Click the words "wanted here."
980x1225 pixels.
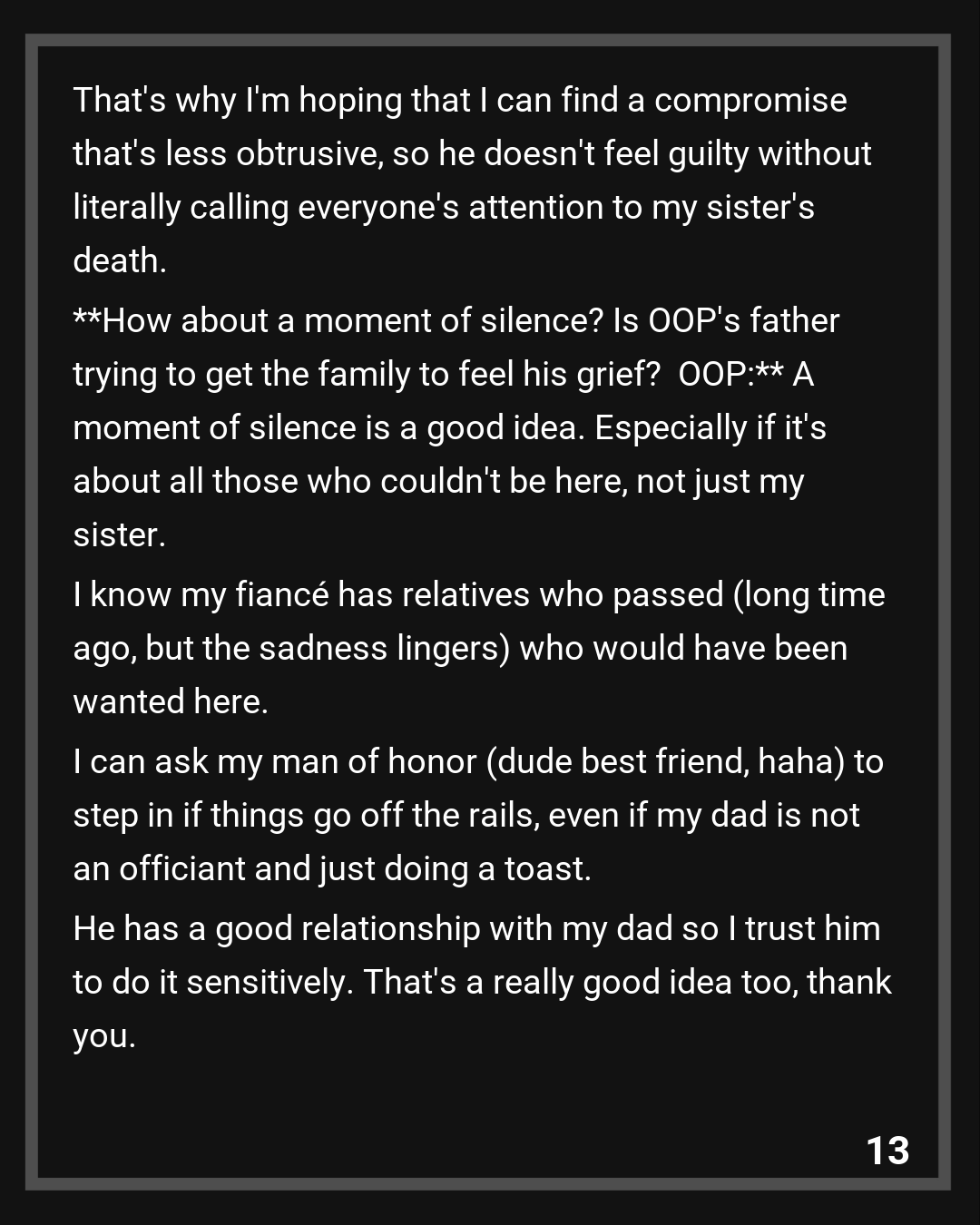click(x=171, y=702)
